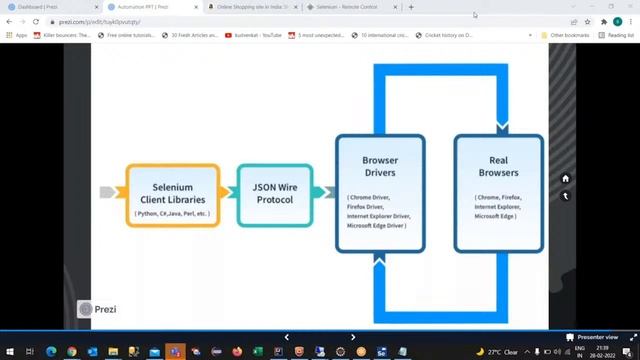640x360 pixels.
Task: Close the Automation PPT tab
Action: (196, 7)
